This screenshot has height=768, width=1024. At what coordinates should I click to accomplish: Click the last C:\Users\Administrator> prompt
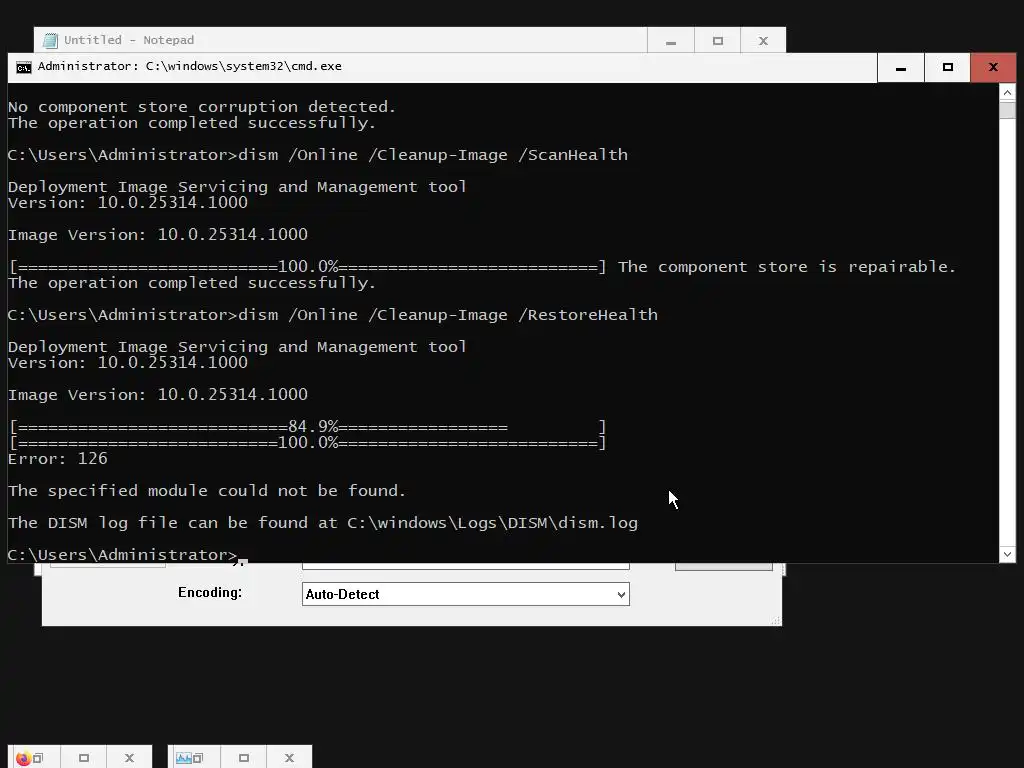[x=123, y=554]
